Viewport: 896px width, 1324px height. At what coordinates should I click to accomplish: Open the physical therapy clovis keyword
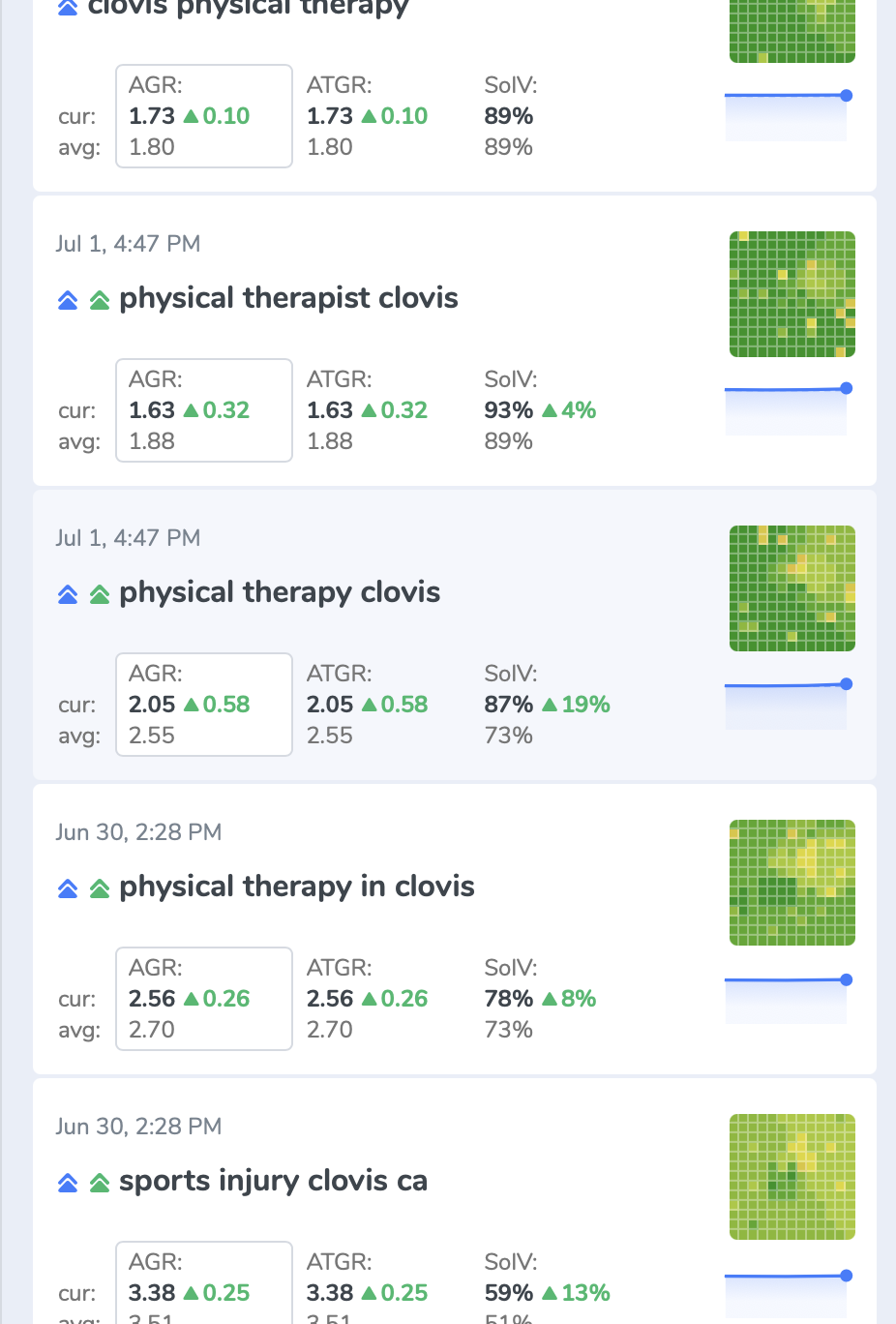click(280, 592)
